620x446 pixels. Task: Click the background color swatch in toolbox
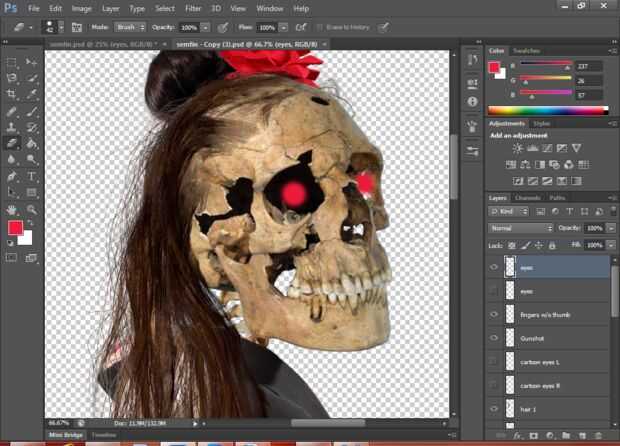tap(26, 240)
